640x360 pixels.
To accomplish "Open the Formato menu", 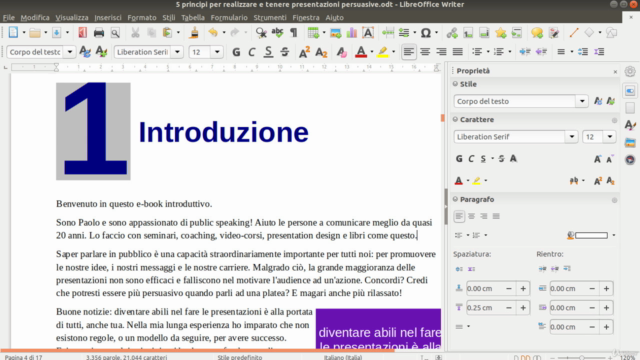I will [142, 18].
